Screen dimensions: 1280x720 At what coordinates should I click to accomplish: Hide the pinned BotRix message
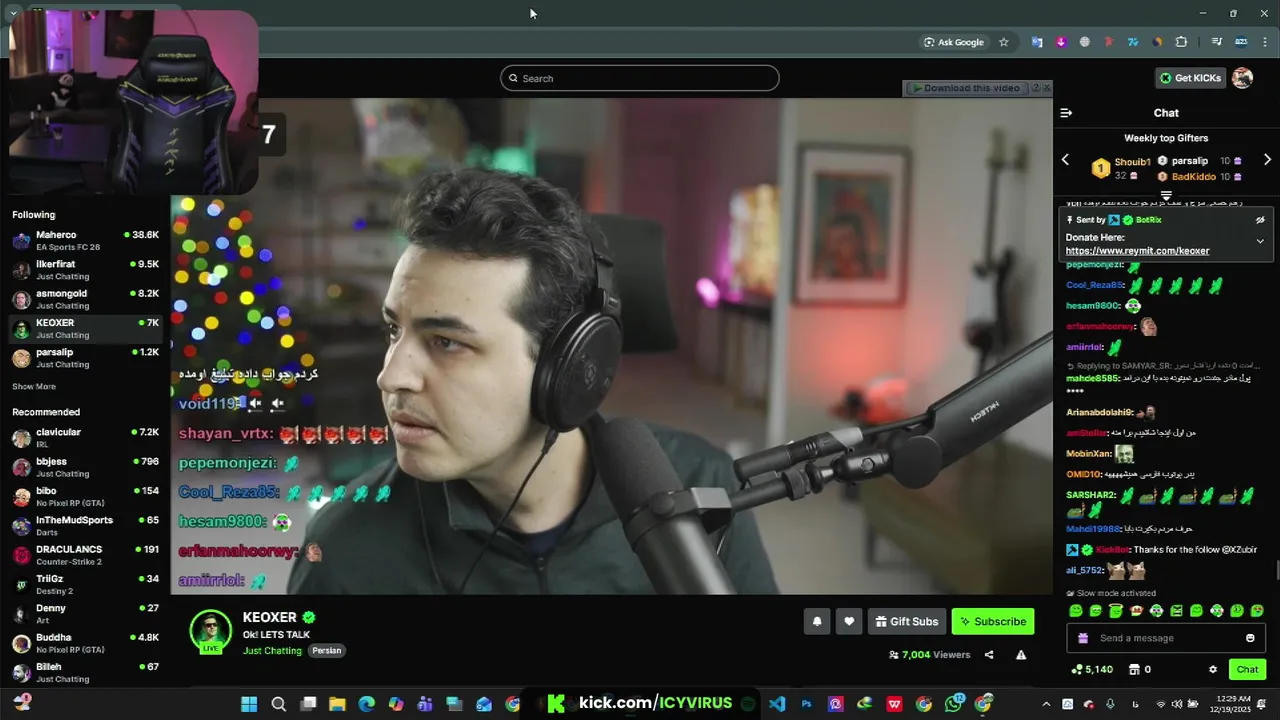click(x=1260, y=220)
